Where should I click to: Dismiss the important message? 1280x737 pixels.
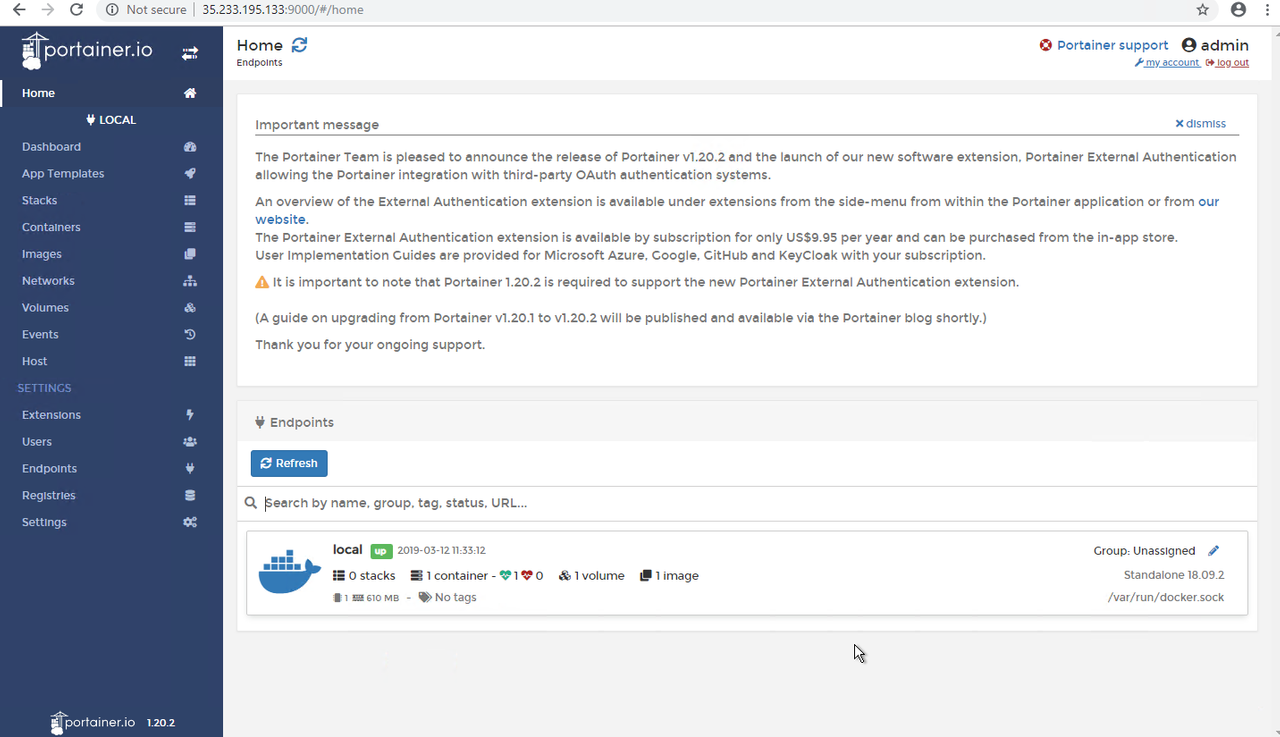1200,124
